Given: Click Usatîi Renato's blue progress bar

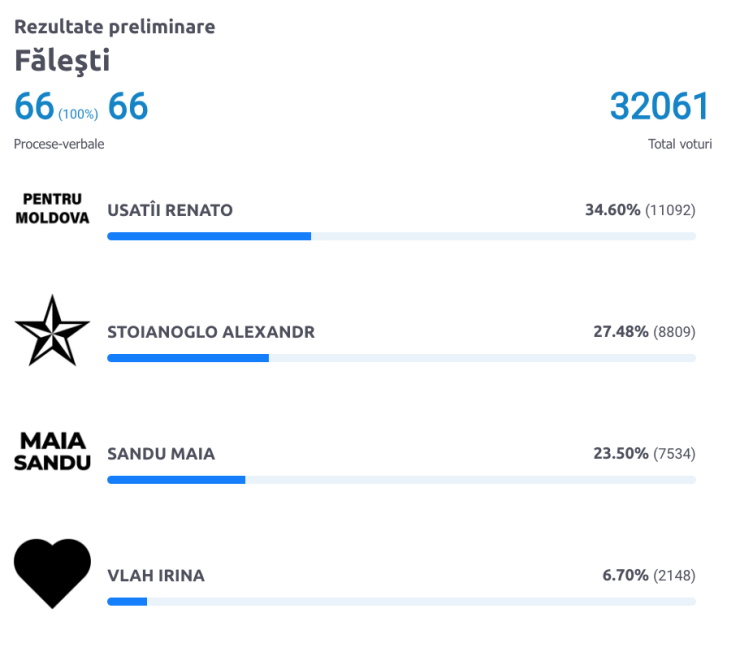Looking at the screenshot, I should 402,236.
